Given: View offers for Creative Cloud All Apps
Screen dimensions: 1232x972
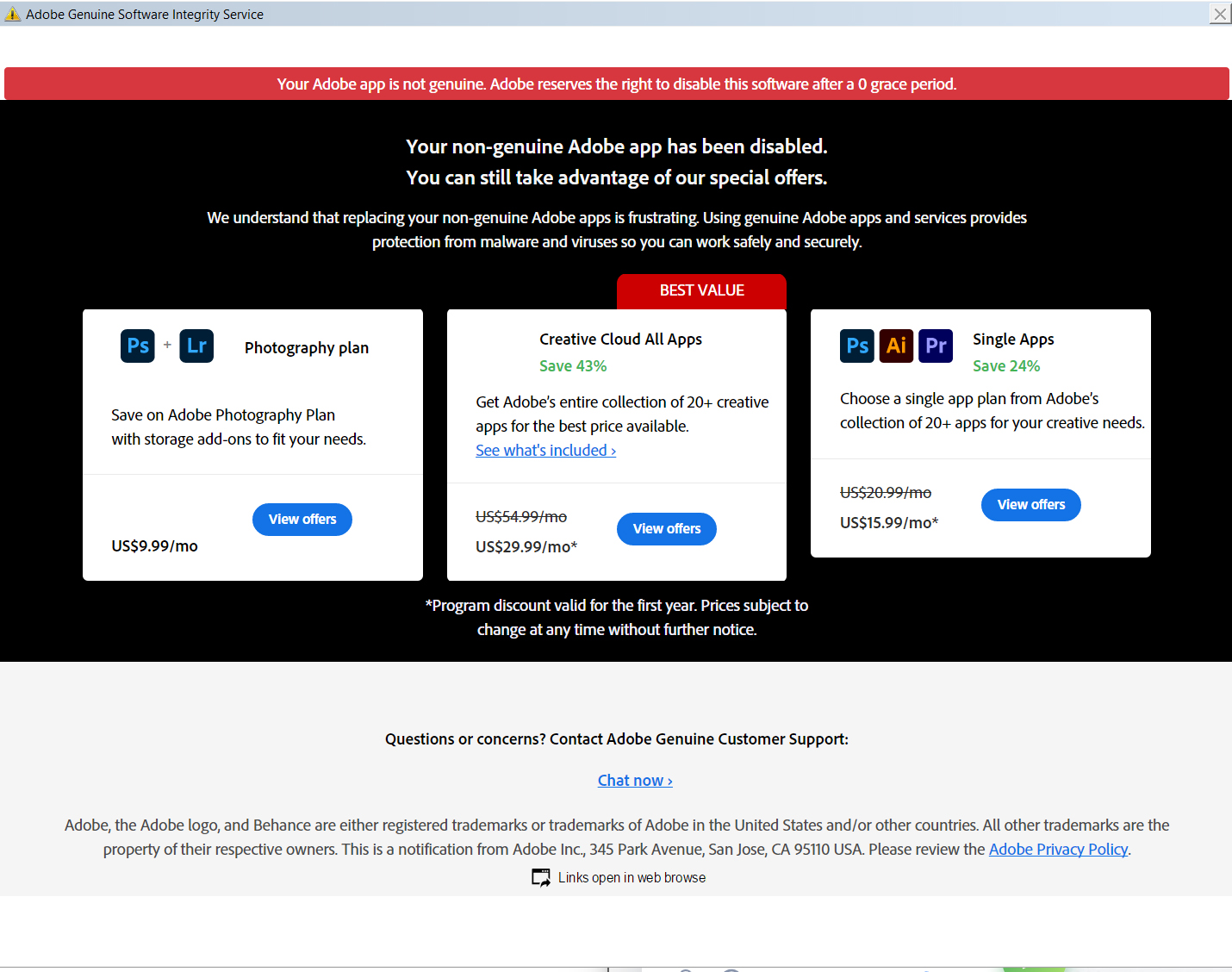Looking at the screenshot, I should (x=667, y=529).
